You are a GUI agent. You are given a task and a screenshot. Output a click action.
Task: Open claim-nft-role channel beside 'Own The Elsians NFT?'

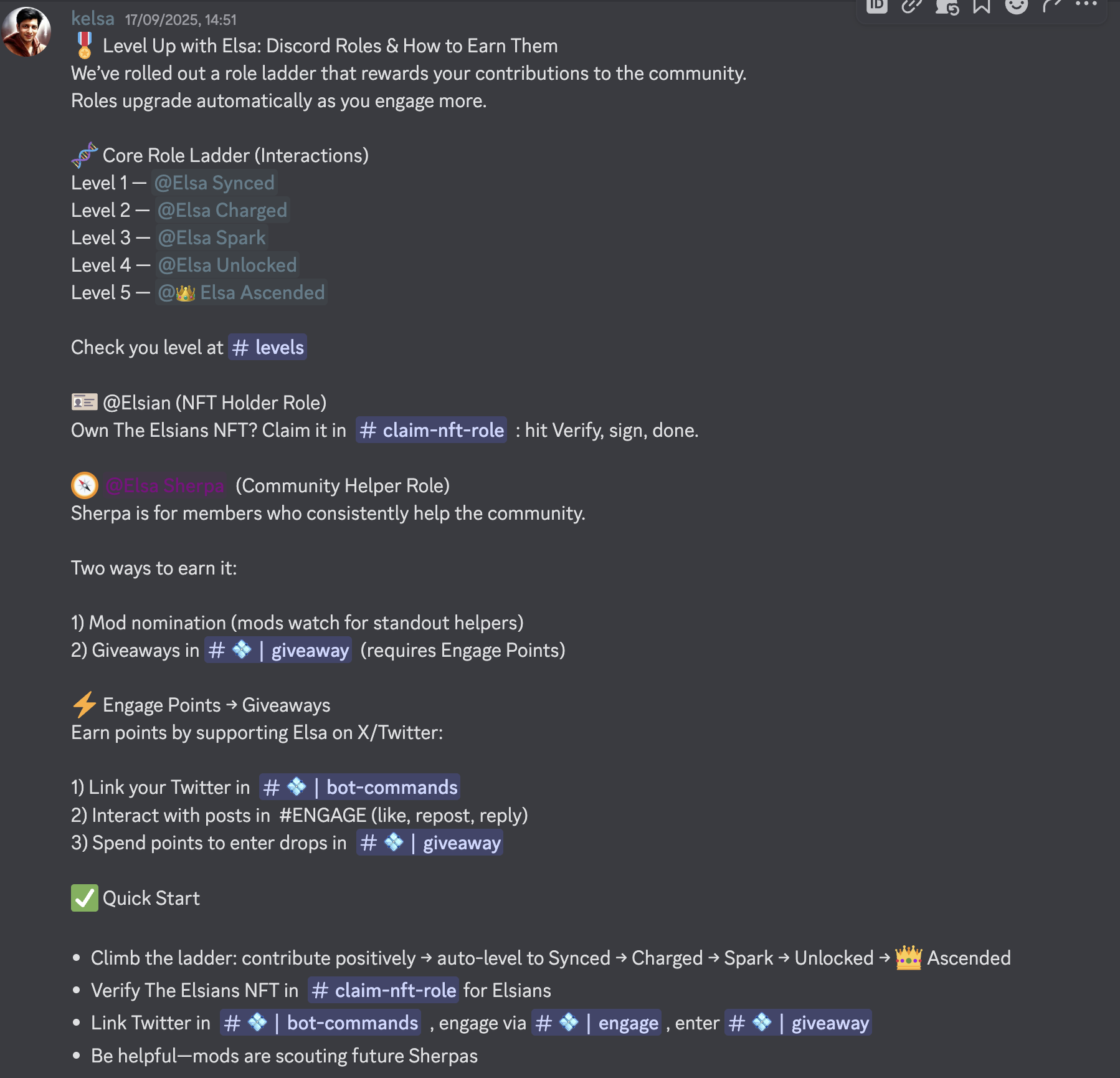[x=432, y=431]
